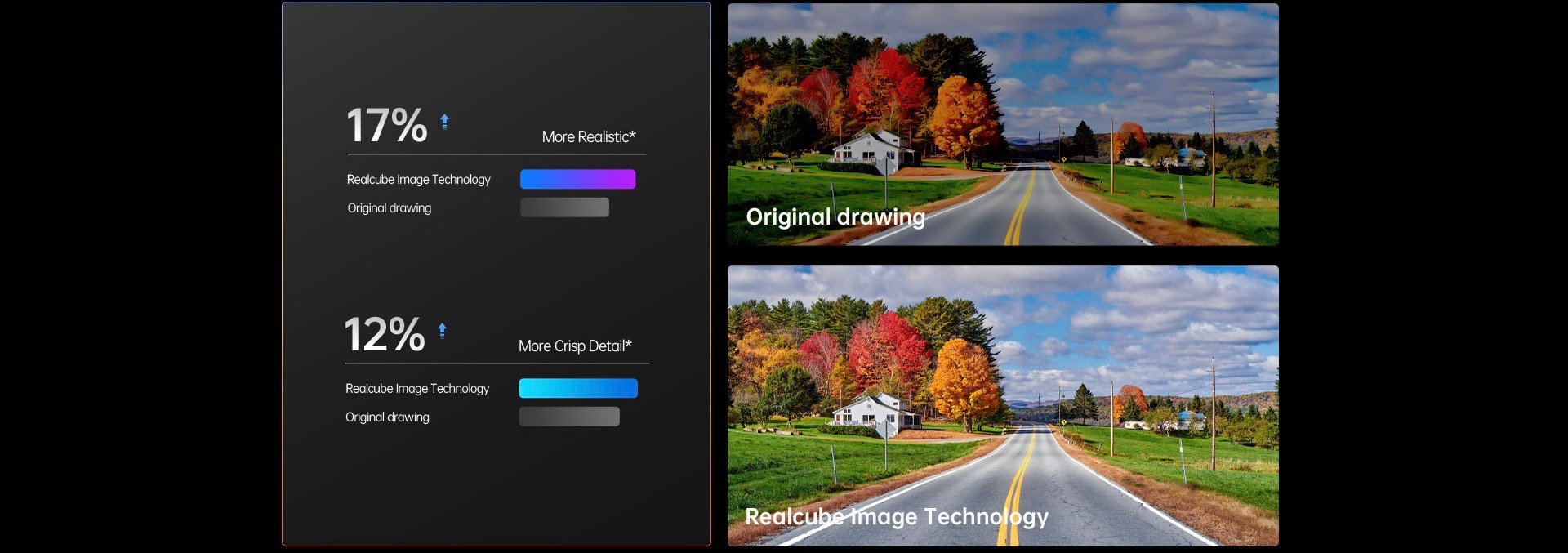Click the blue up arrow beside 12%
1568x553 pixels.
442,331
